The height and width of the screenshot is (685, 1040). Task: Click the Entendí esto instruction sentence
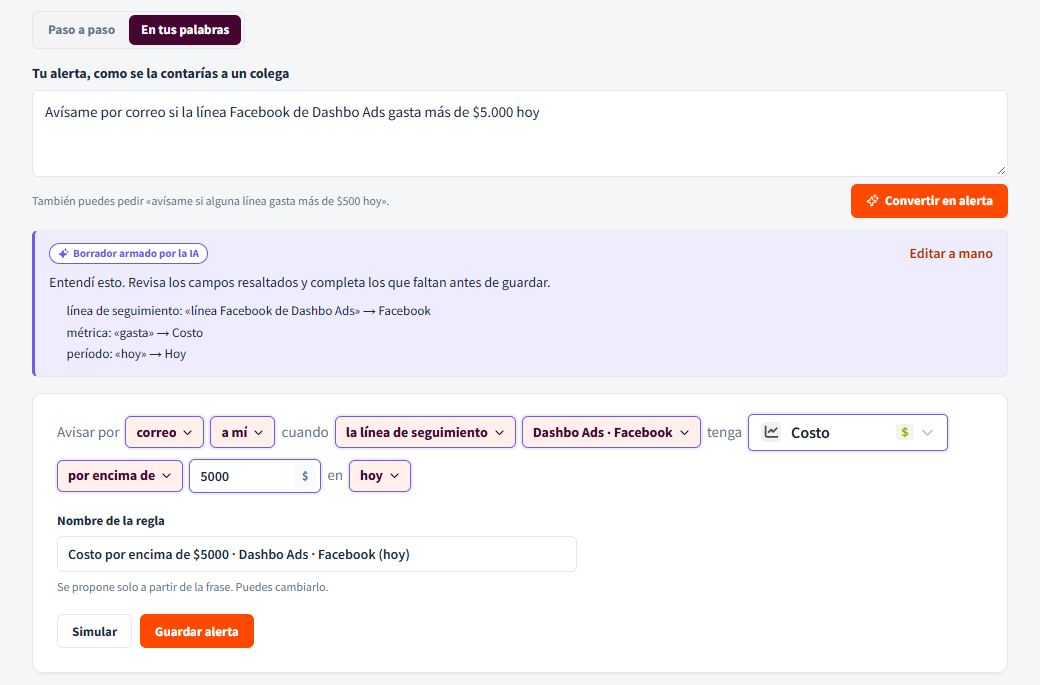click(x=300, y=282)
